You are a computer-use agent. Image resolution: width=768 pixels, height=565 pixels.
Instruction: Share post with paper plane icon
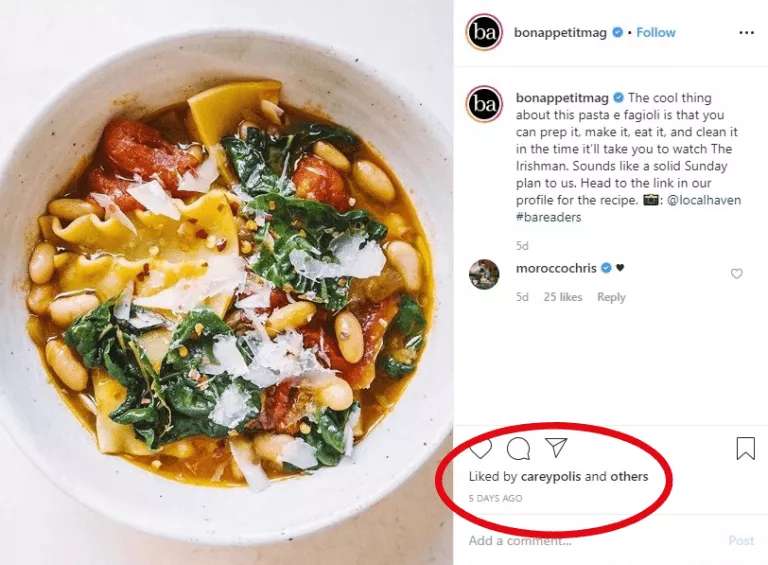pos(556,448)
